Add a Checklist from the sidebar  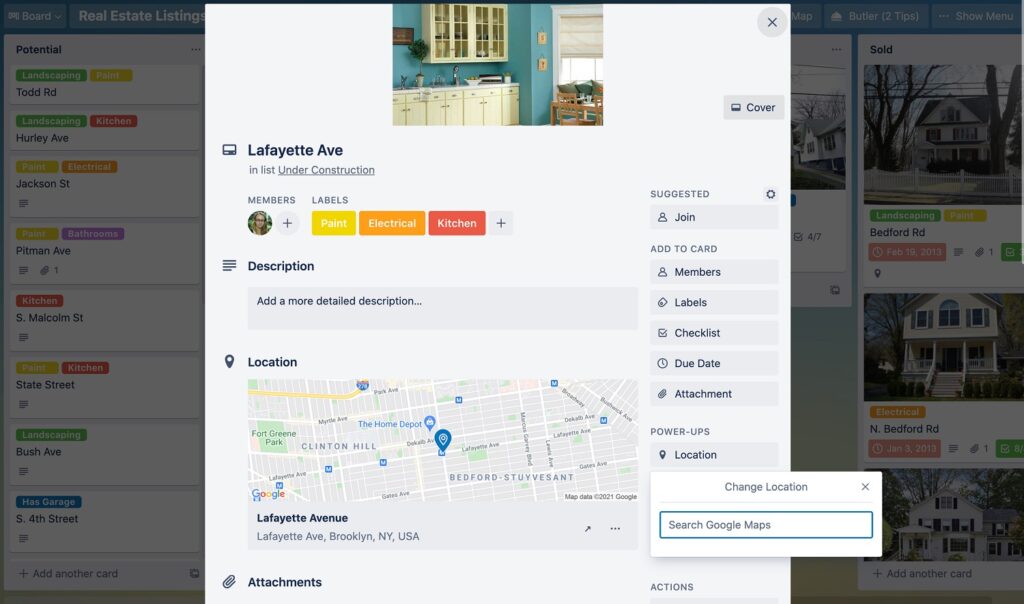point(713,332)
